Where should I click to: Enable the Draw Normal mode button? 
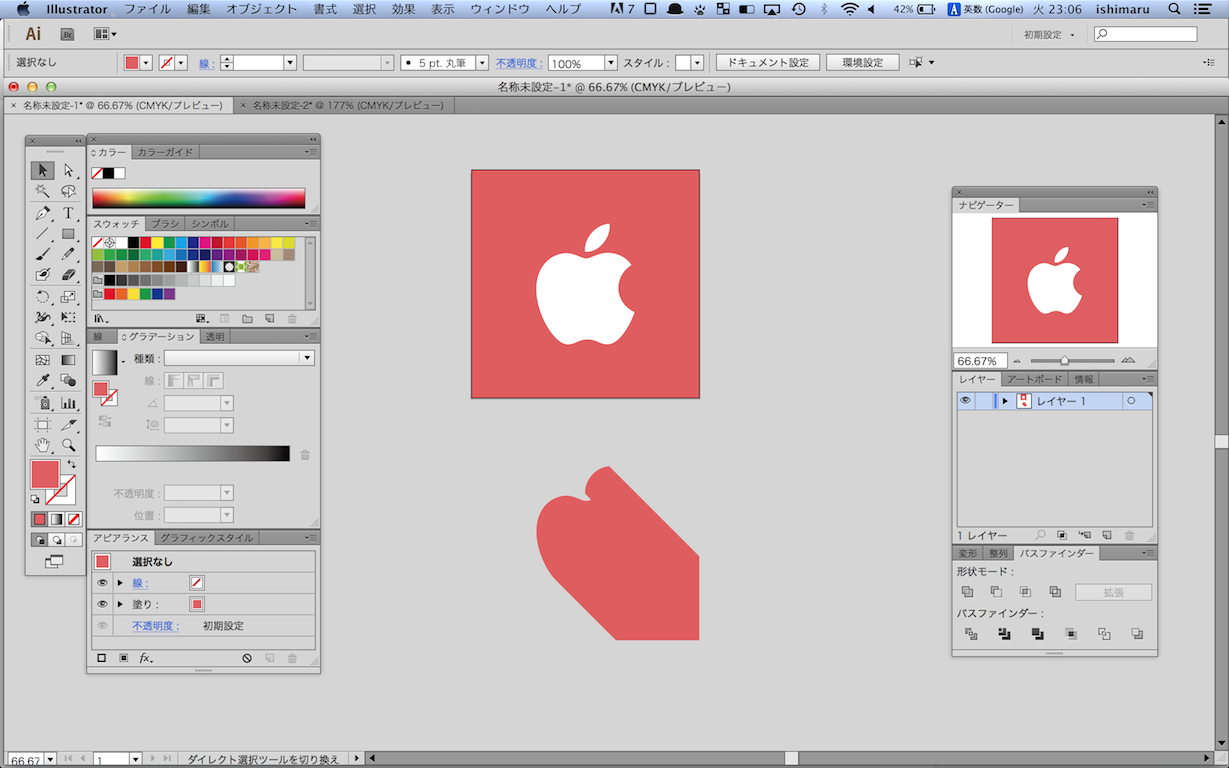pos(40,540)
